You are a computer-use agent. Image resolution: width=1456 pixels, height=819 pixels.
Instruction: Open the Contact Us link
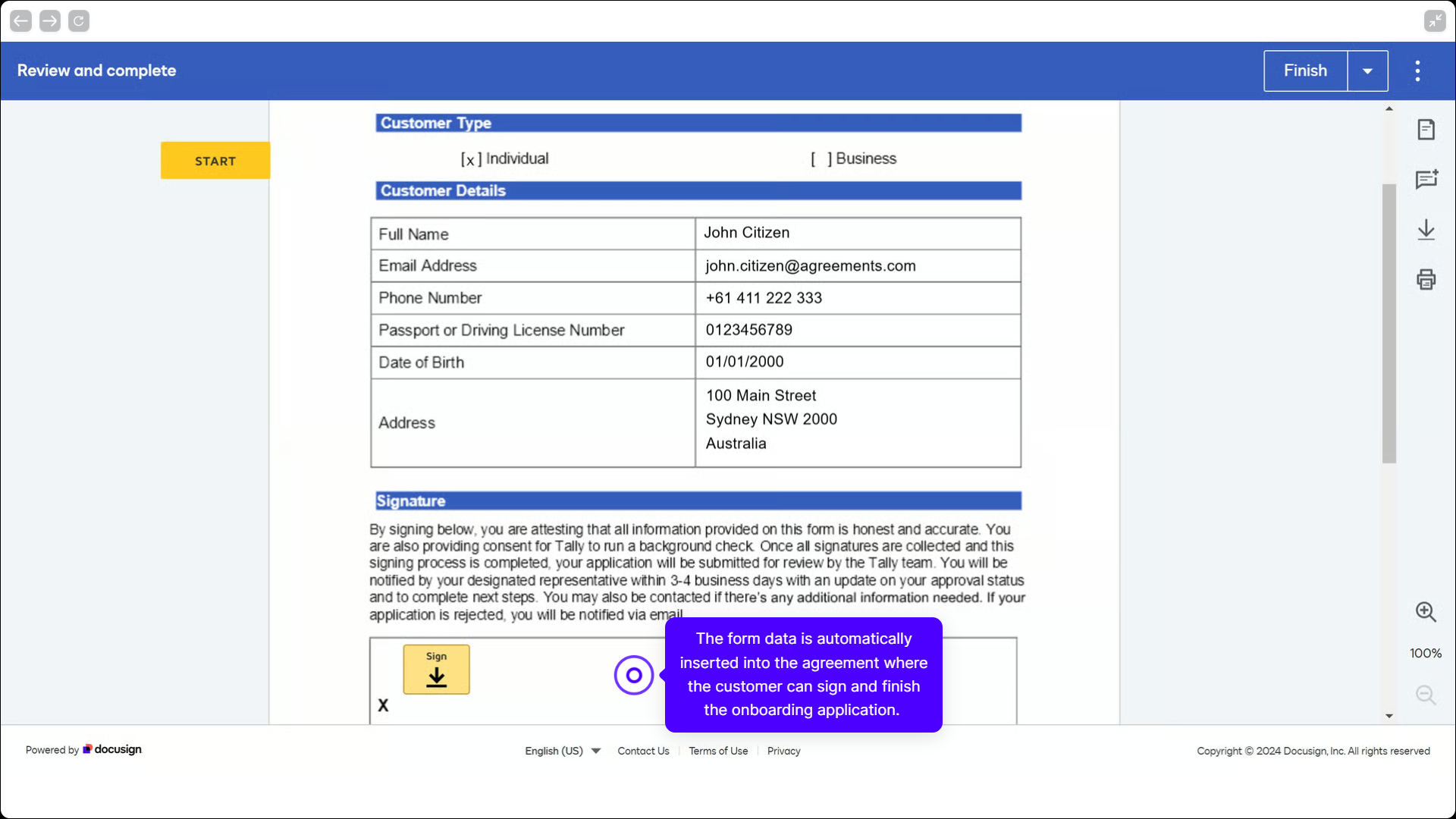[x=643, y=751]
